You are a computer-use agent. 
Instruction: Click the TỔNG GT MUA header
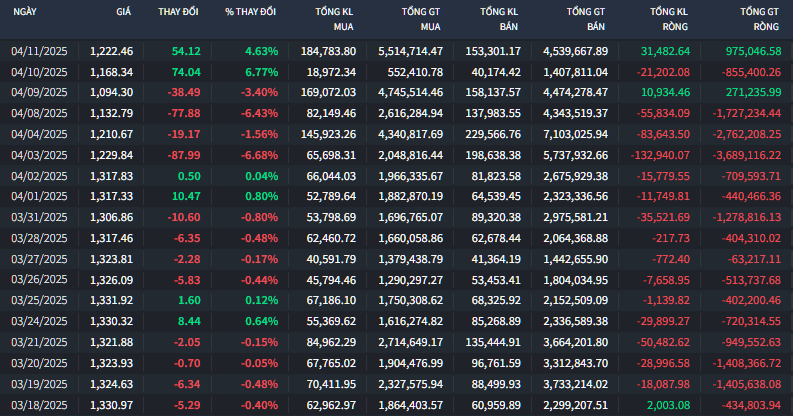pos(421,19)
